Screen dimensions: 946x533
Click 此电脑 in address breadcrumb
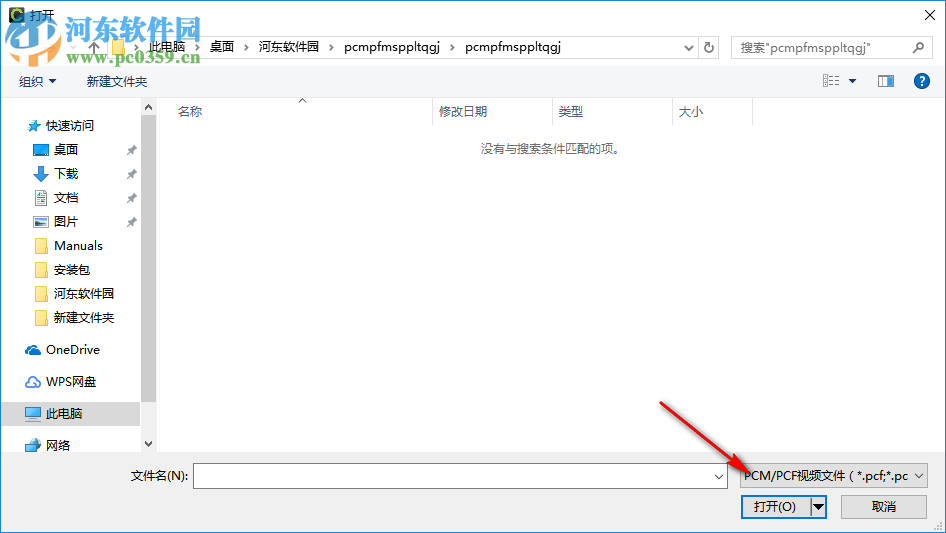pos(167,47)
